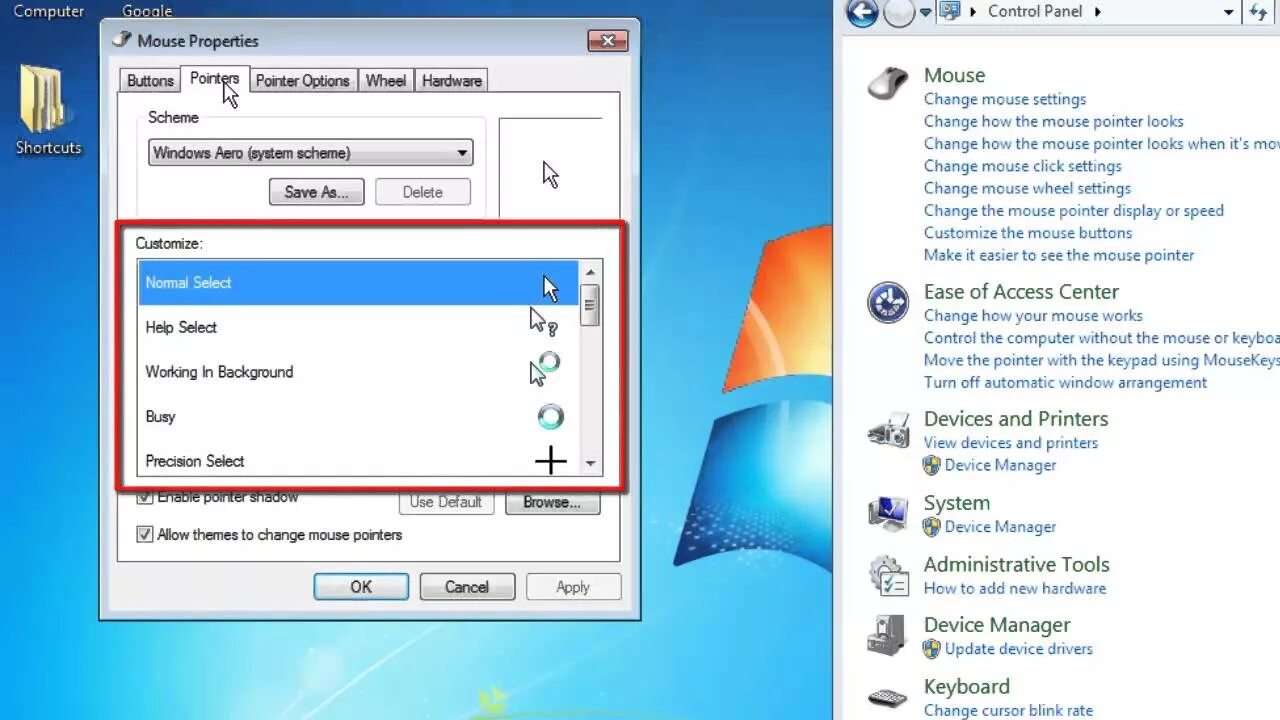
Task: Open Change mouse settings link
Action: [1005, 99]
